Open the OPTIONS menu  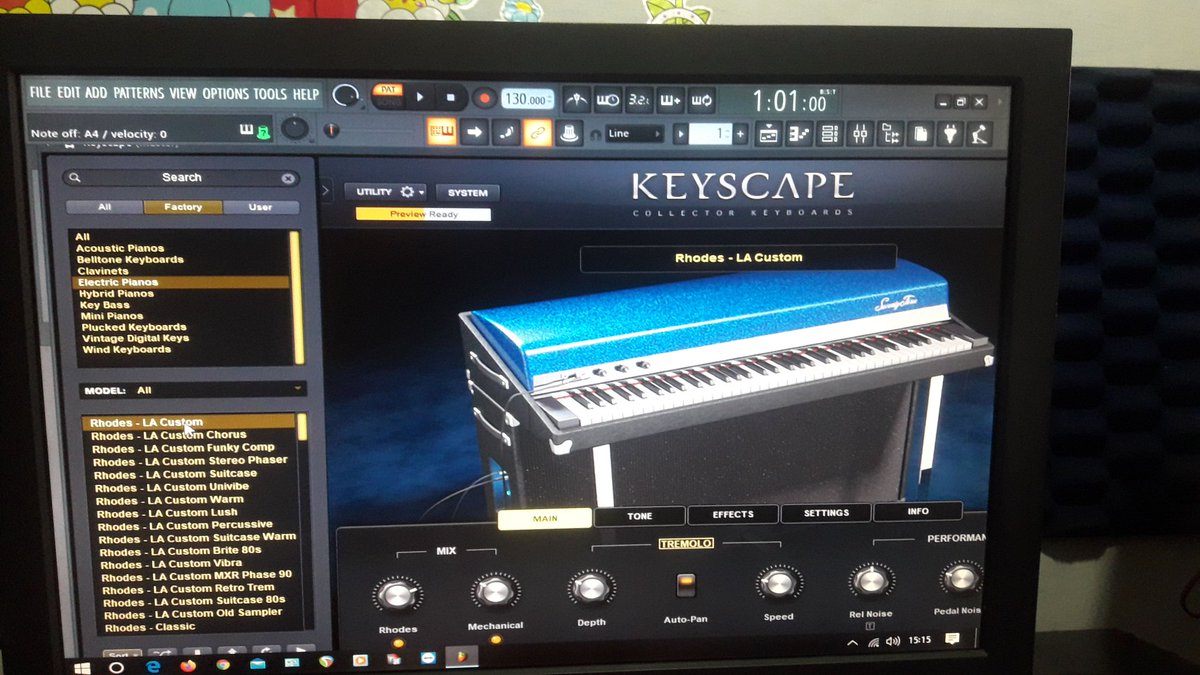click(225, 93)
